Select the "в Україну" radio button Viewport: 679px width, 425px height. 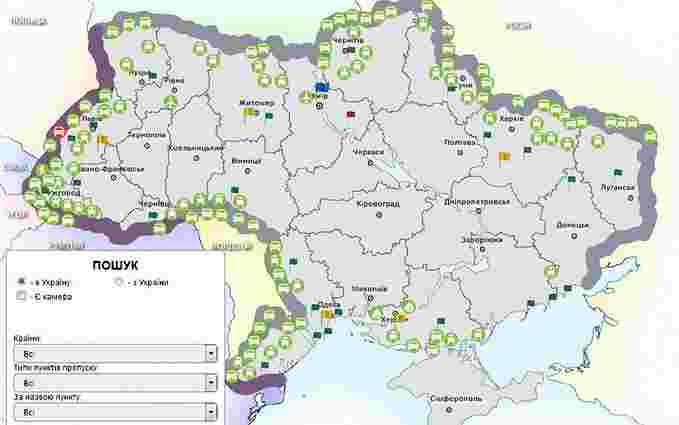[x=22, y=283]
